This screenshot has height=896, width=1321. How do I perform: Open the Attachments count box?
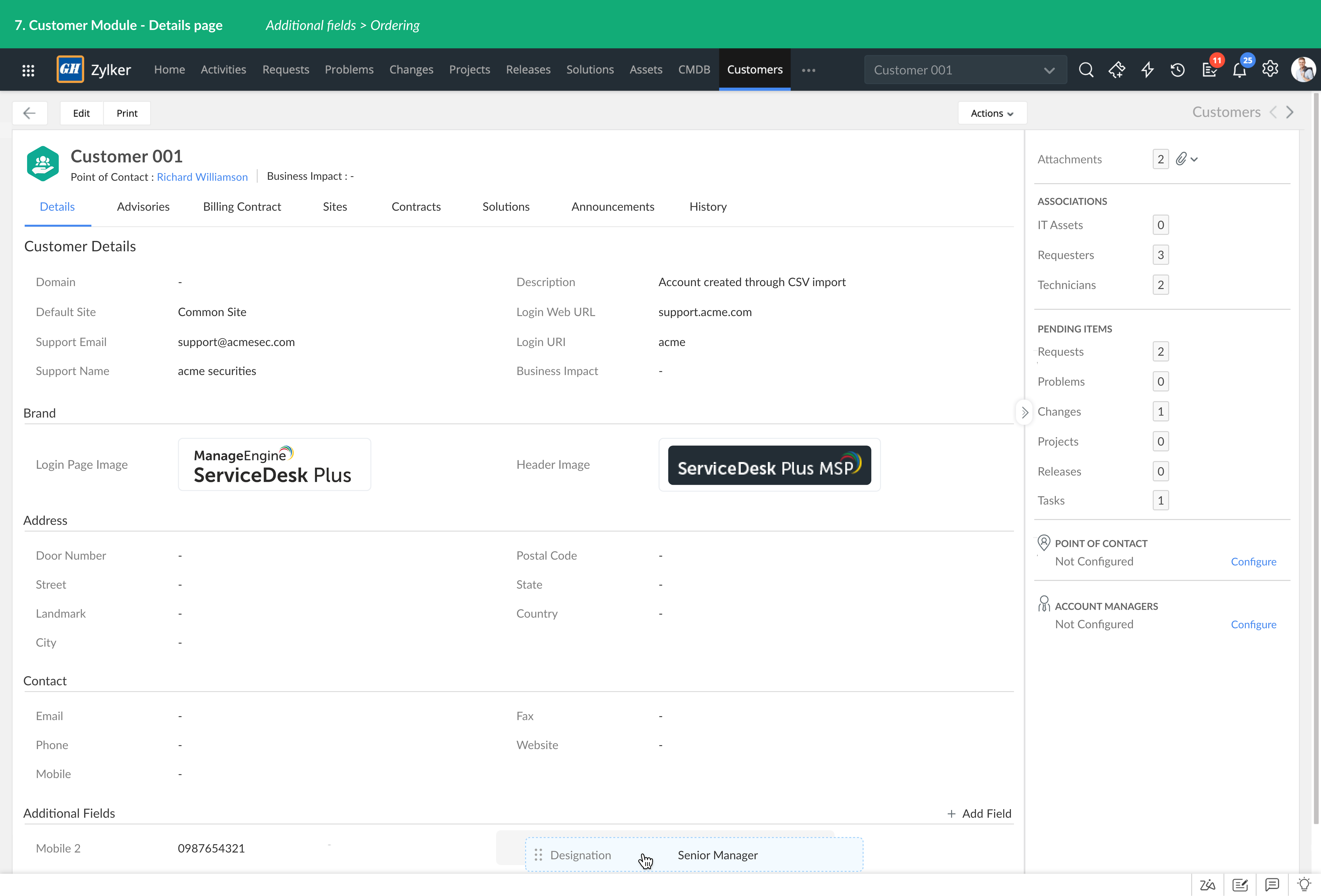(x=1160, y=159)
